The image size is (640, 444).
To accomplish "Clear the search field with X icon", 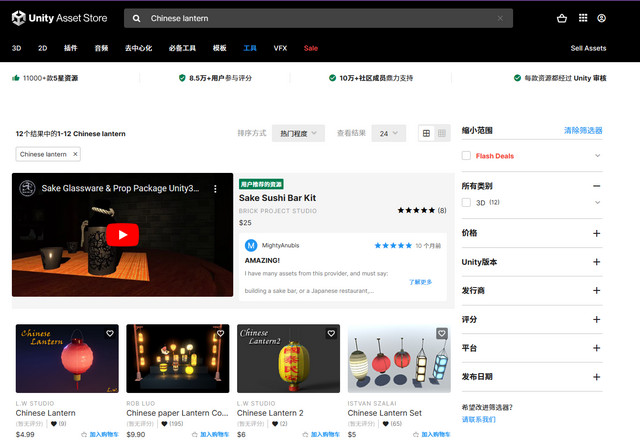I will coord(500,18).
